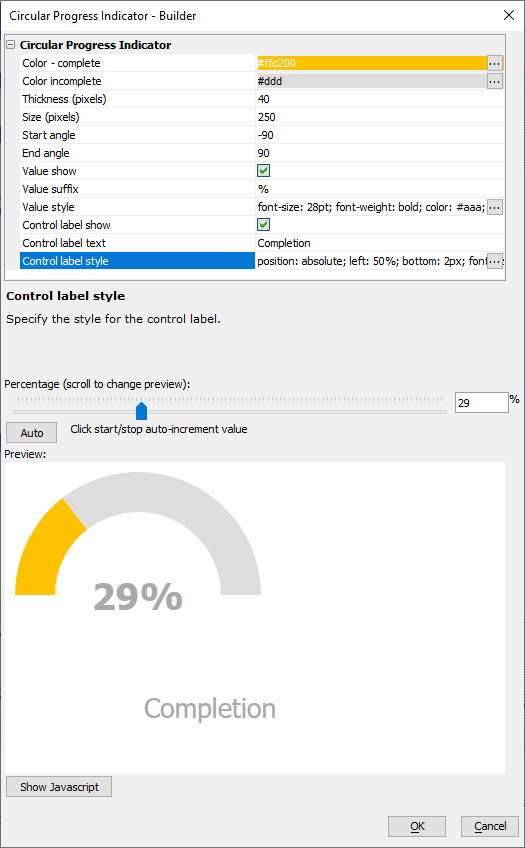
Task: Click the End angle value field
Action: tap(380, 153)
